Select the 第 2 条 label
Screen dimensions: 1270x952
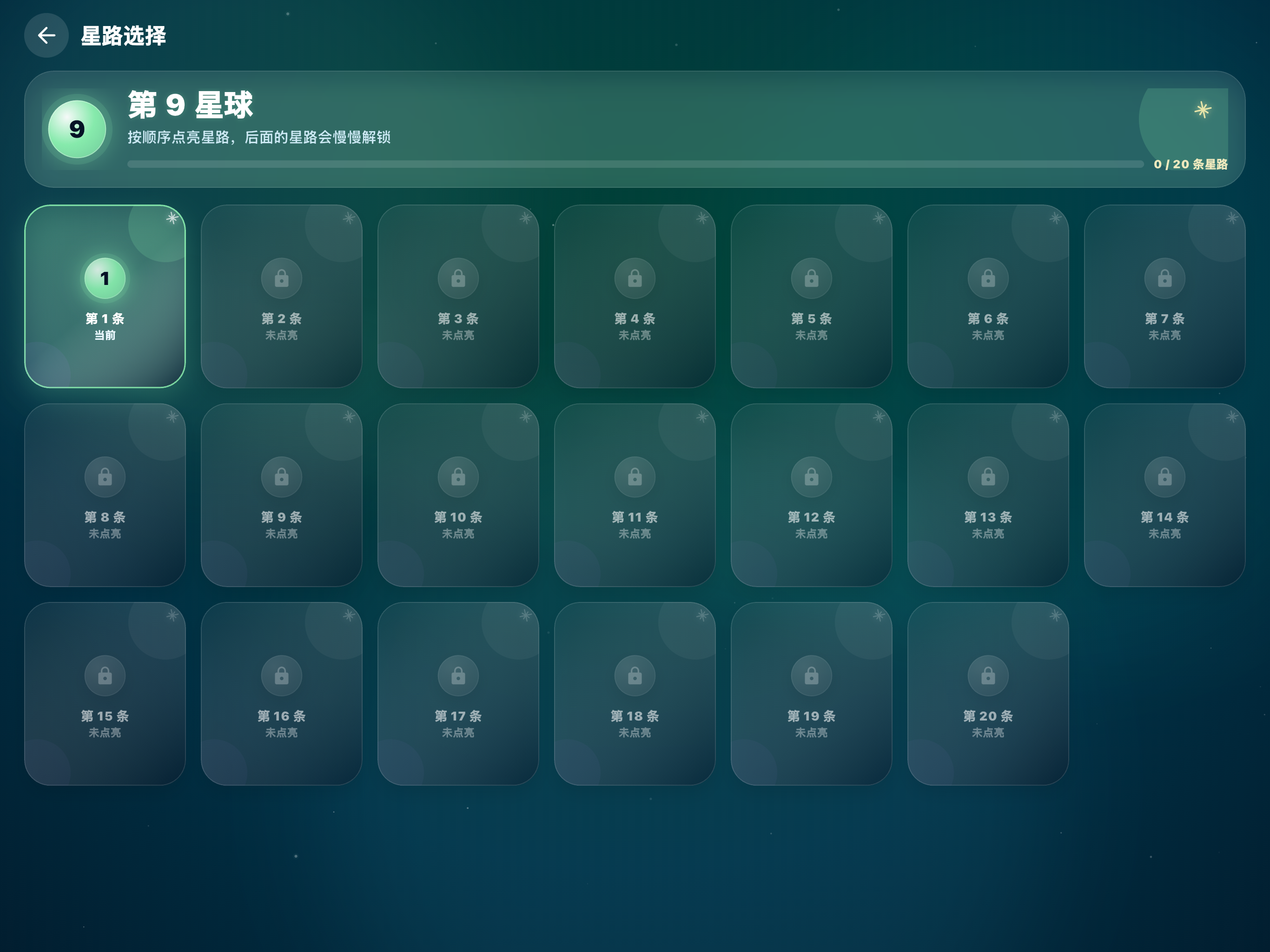(281, 319)
